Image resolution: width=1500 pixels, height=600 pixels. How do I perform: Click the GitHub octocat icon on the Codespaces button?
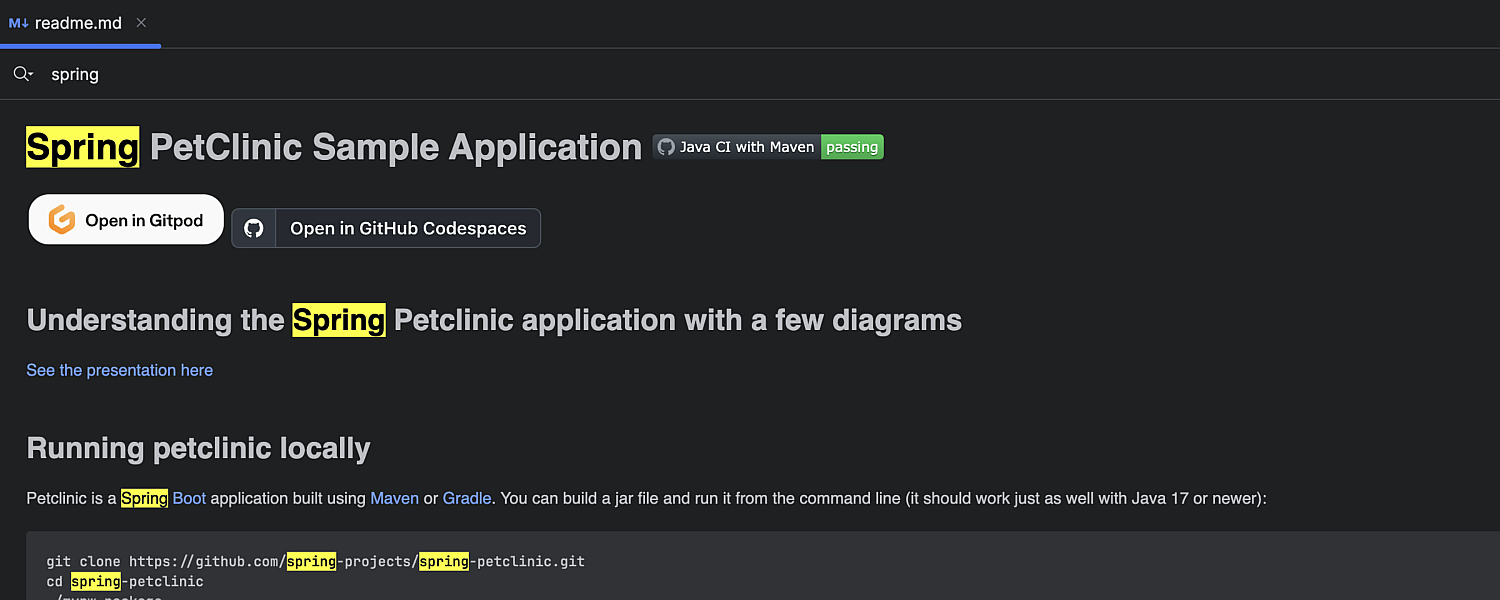pyautogui.click(x=254, y=228)
